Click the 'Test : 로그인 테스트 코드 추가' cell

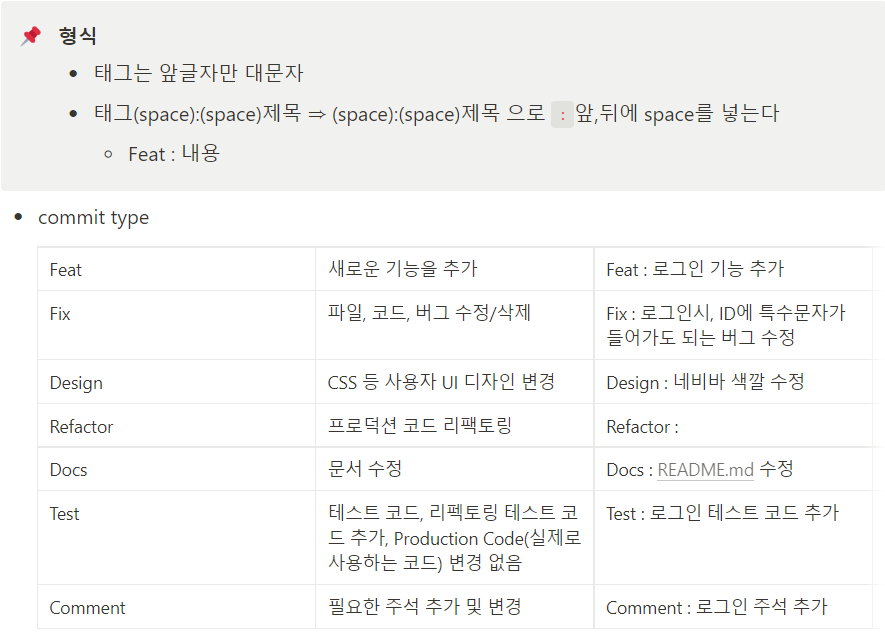click(733, 538)
